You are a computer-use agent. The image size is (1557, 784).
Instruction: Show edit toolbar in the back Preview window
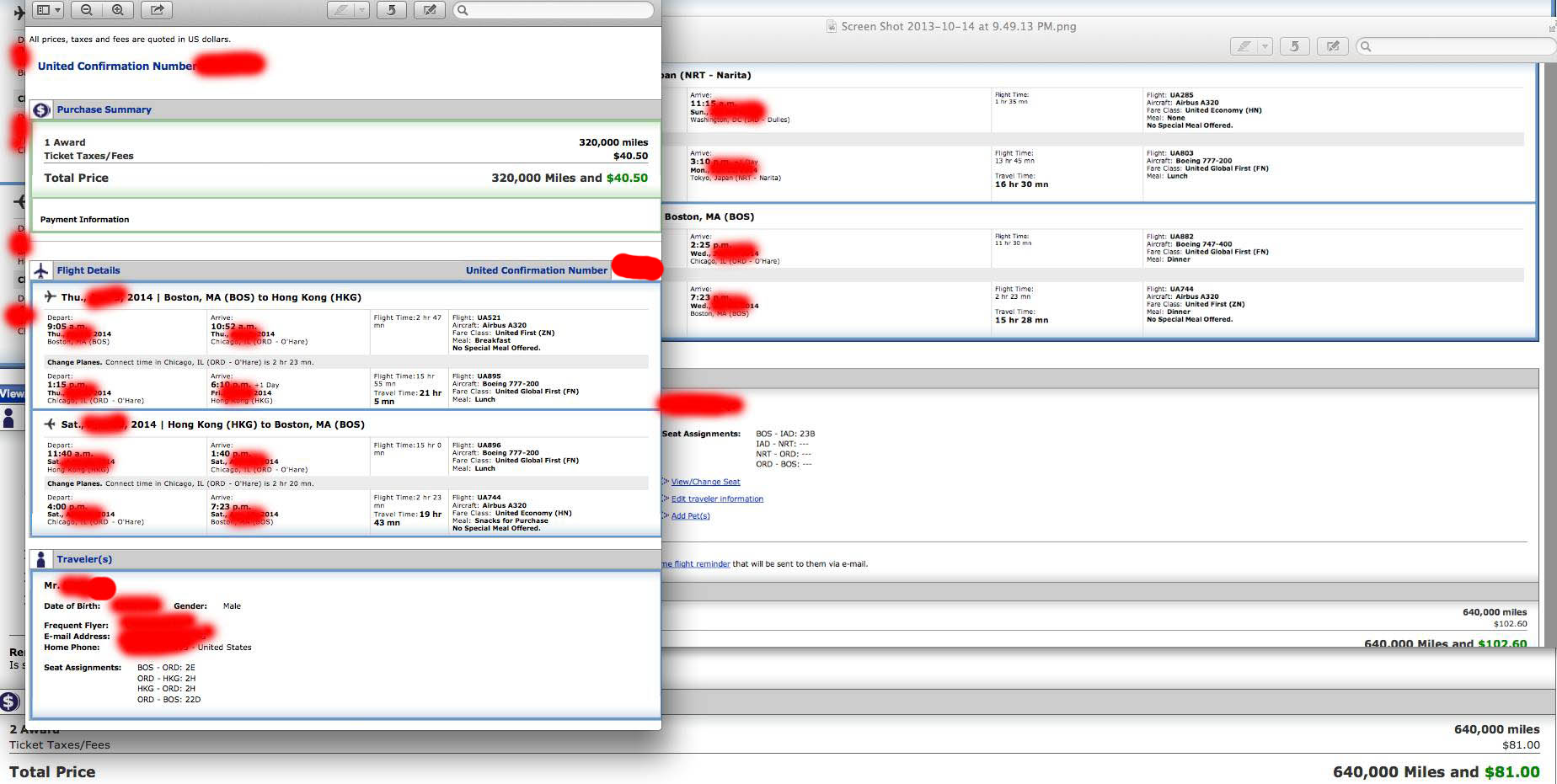tap(1333, 46)
